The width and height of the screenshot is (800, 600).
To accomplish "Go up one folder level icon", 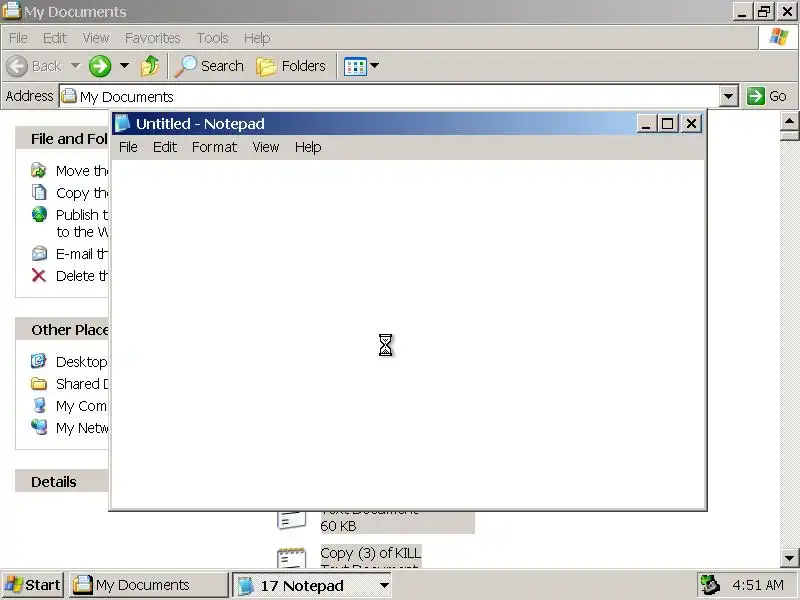I will click(x=150, y=66).
